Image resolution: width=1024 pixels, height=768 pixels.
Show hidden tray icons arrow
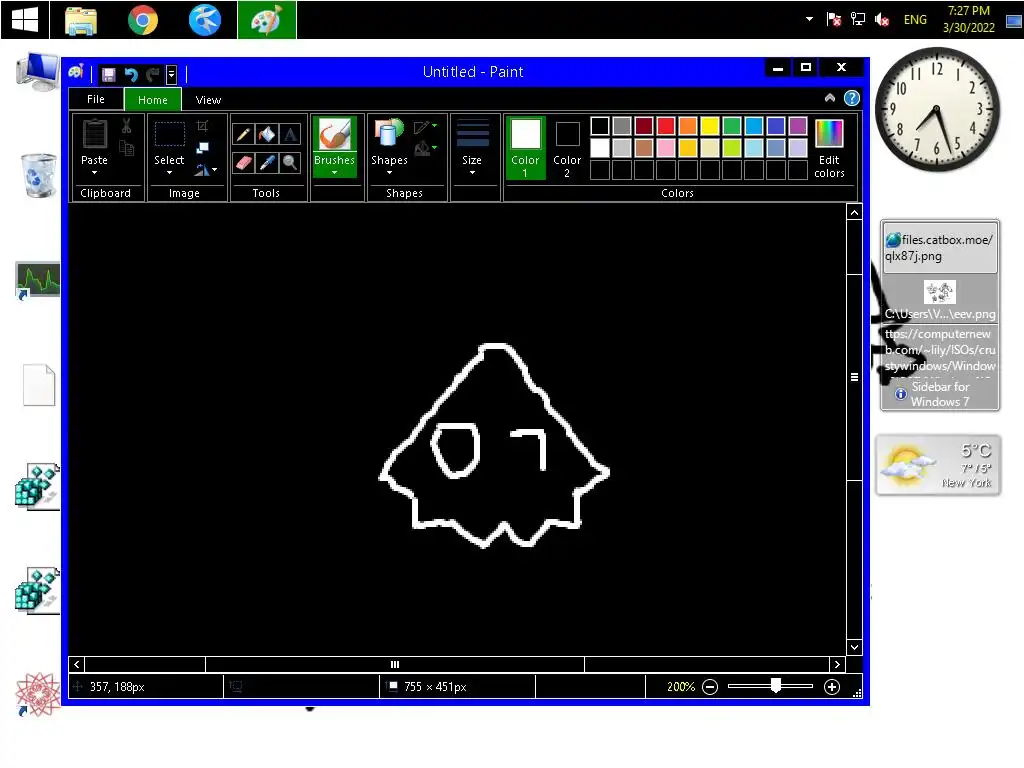[x=809, y=19]
